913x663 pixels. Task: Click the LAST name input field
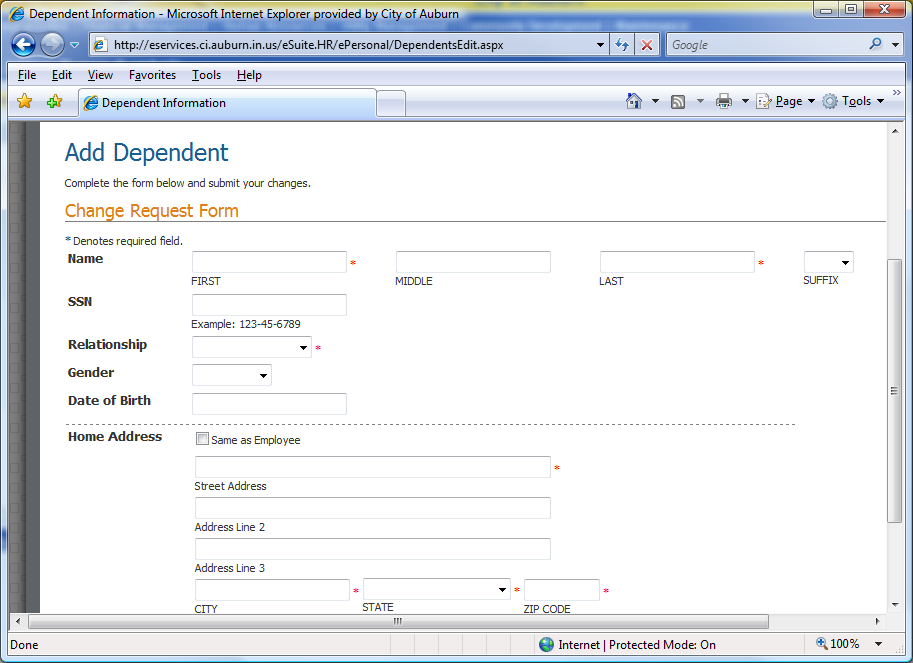click(677, 262)
